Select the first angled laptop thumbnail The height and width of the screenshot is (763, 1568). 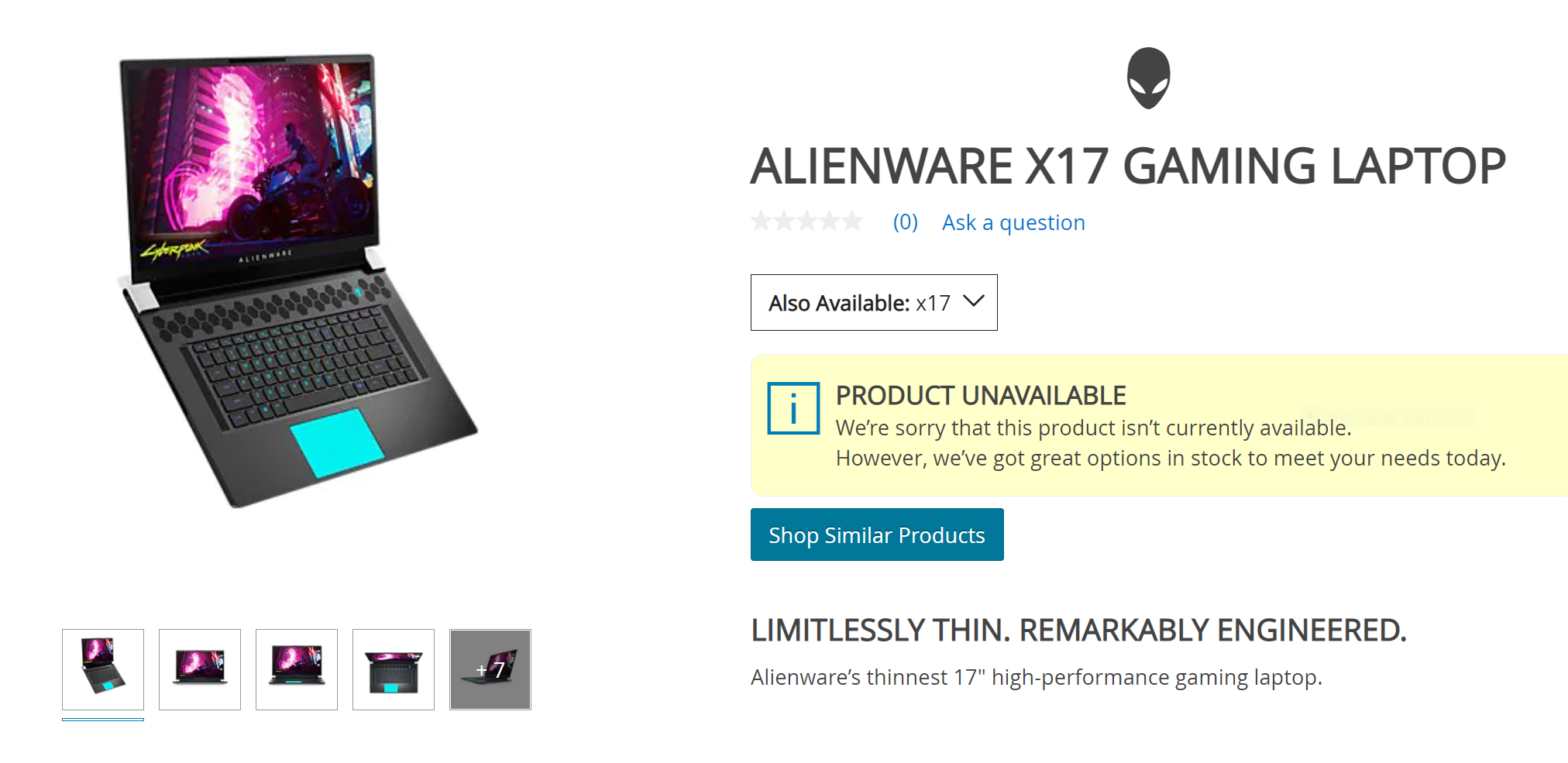pyautogui.click(x=103, y=669)
